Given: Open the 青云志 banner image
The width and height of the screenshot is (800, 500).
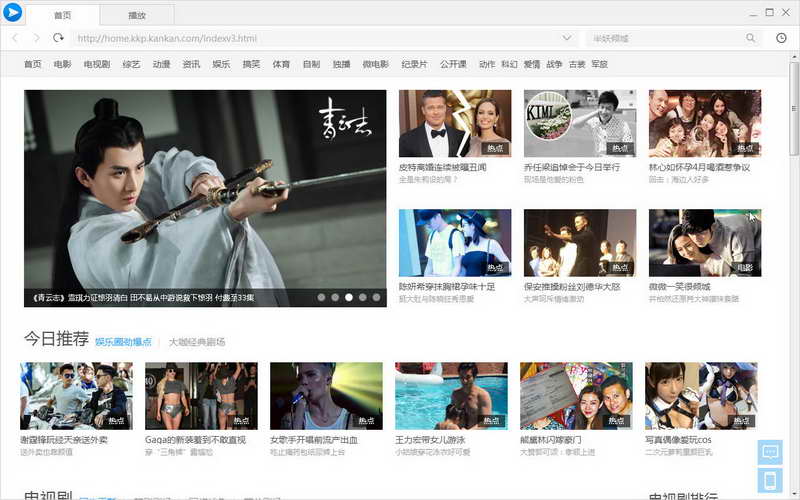Looking at the screenshot, I should point(205,190).
